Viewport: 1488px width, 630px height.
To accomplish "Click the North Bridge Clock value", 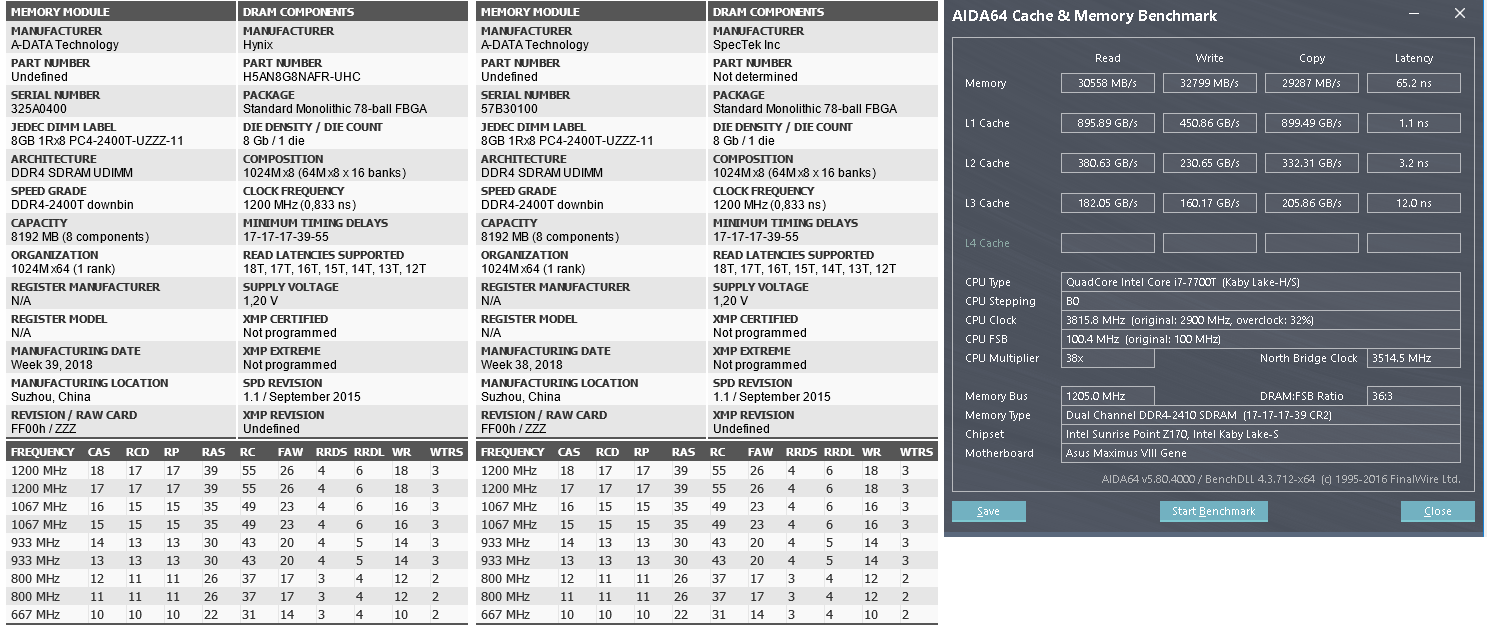I will click(x=1413, y=358).
